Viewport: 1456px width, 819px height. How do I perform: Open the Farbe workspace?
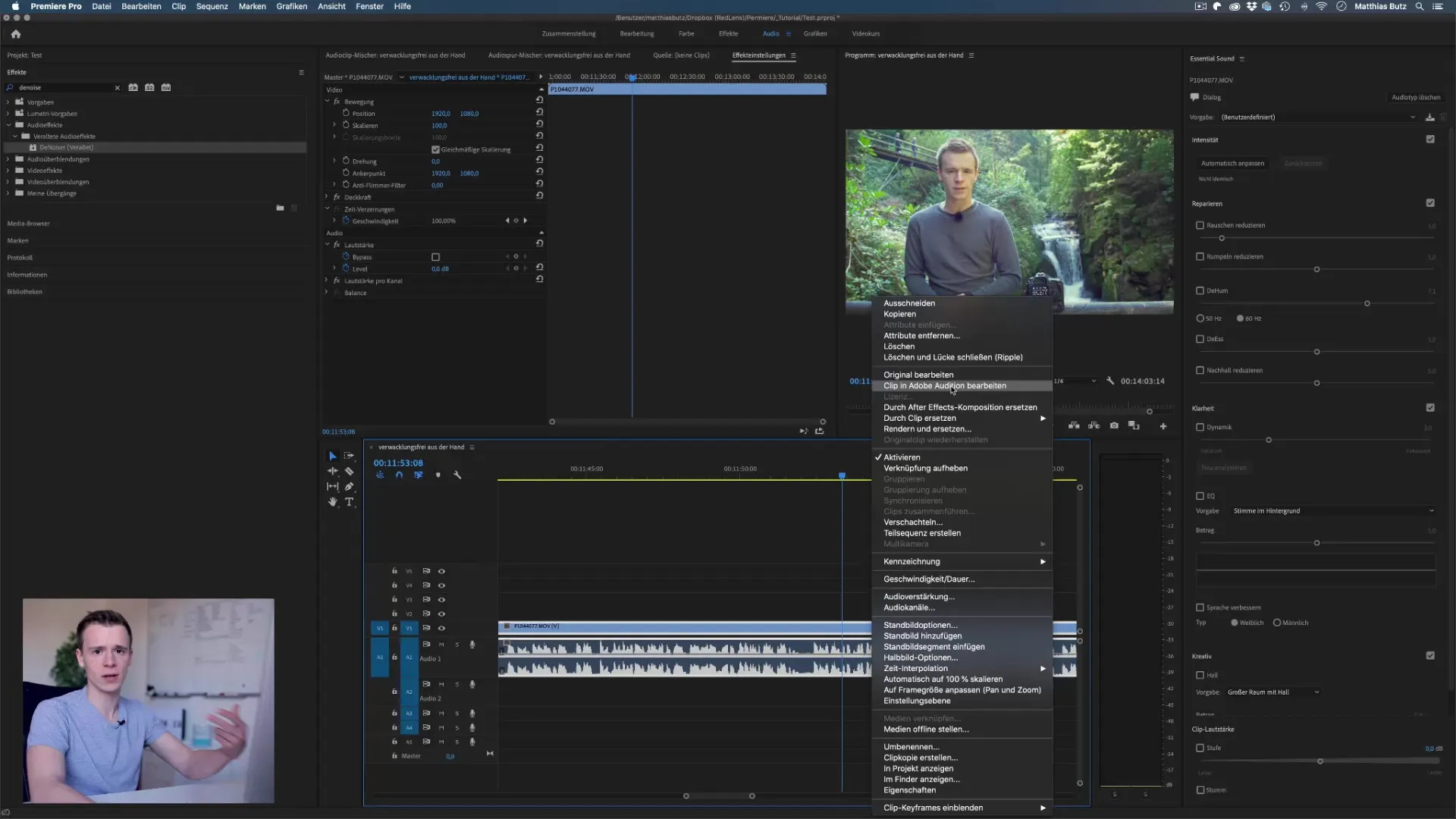(x=686, y=33)
